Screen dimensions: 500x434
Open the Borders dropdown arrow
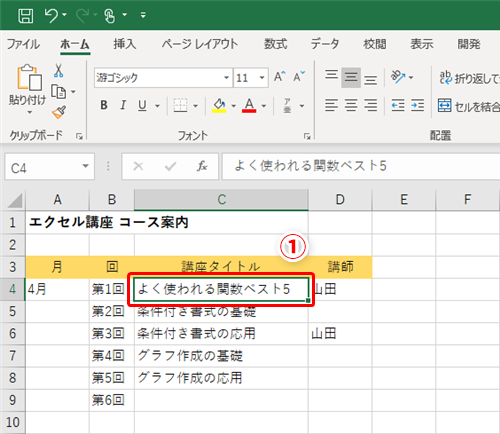click(x=196, y=106)
